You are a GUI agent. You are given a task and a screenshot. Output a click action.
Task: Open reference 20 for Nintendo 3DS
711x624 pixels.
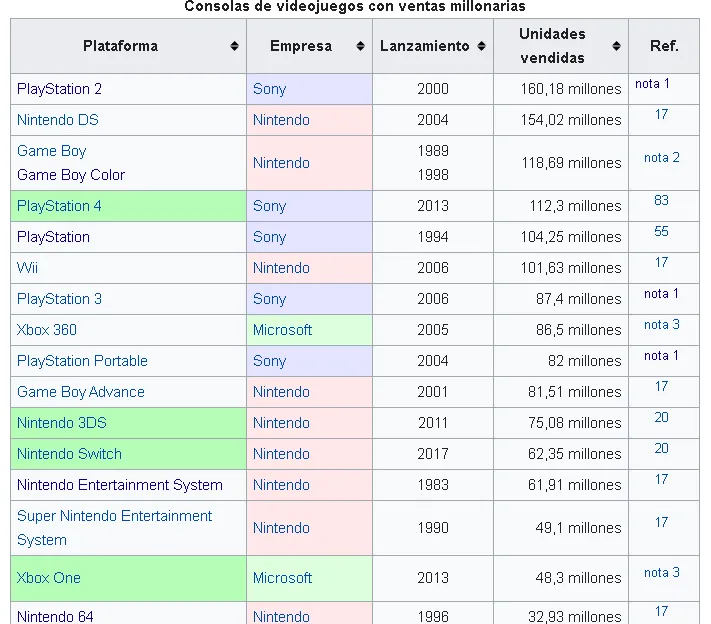click(661, 417)
